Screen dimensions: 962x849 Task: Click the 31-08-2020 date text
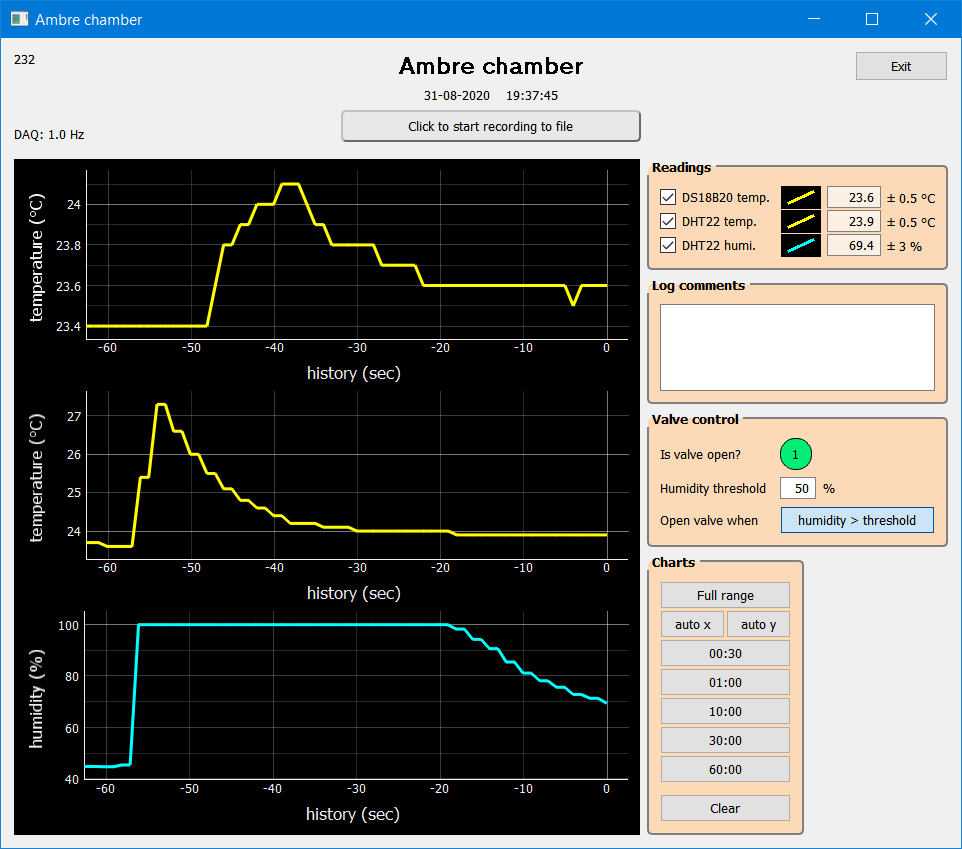click(456, 96)
